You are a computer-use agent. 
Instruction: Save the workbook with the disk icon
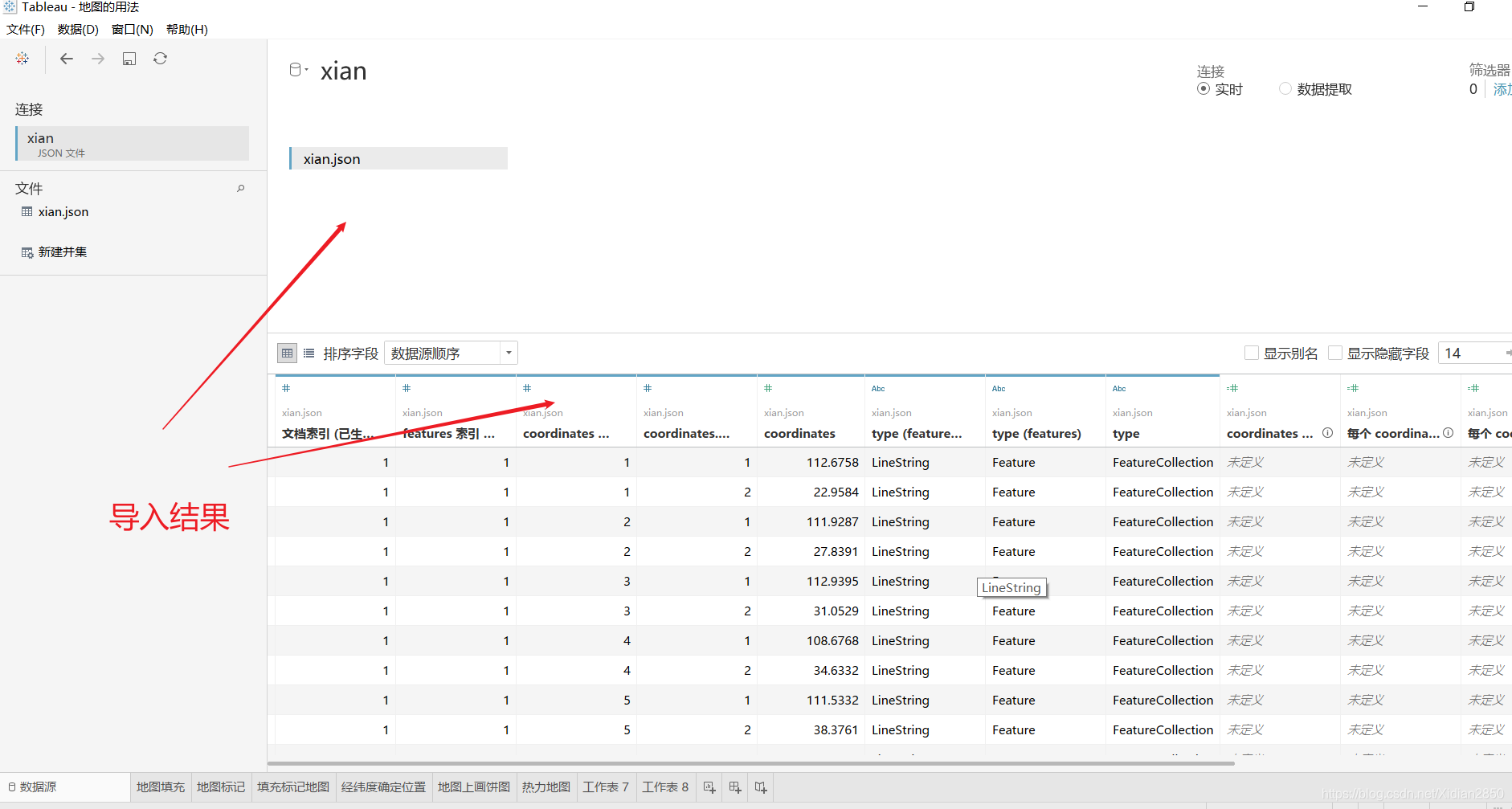[x=129, y=59]
